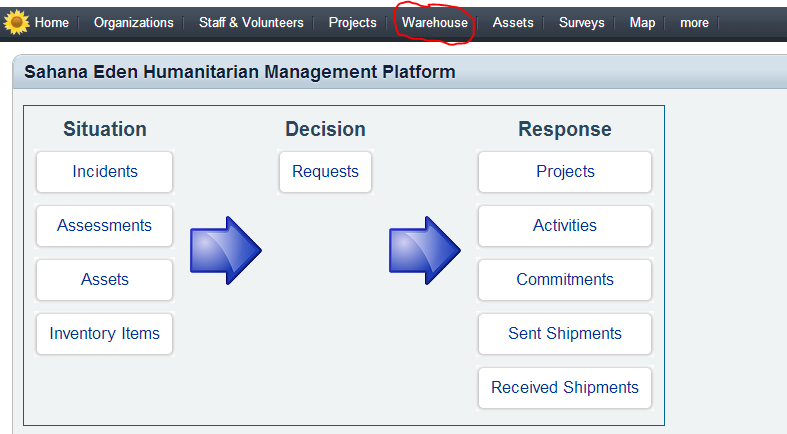View Sent Shipments
This screenshot has height=434, width=787.
[x=565, y=334]
